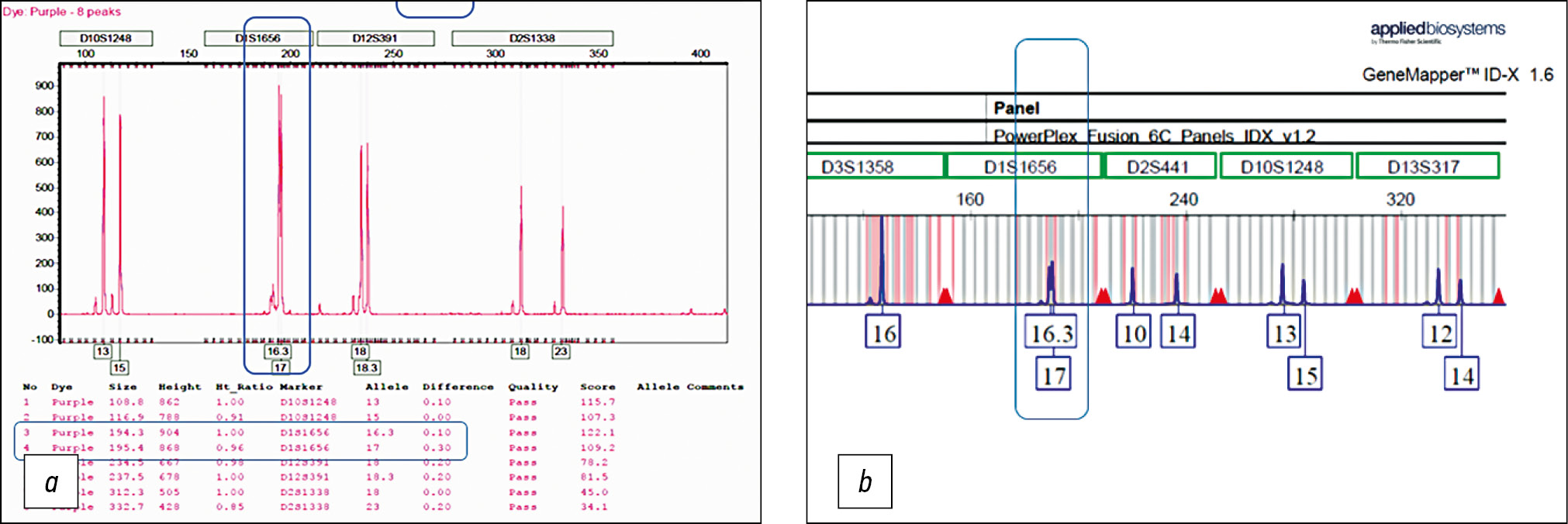Click the 'Dye: Purple - 8 peaks' title
This screenshot has height=524, width=1568.
(62, 12)
